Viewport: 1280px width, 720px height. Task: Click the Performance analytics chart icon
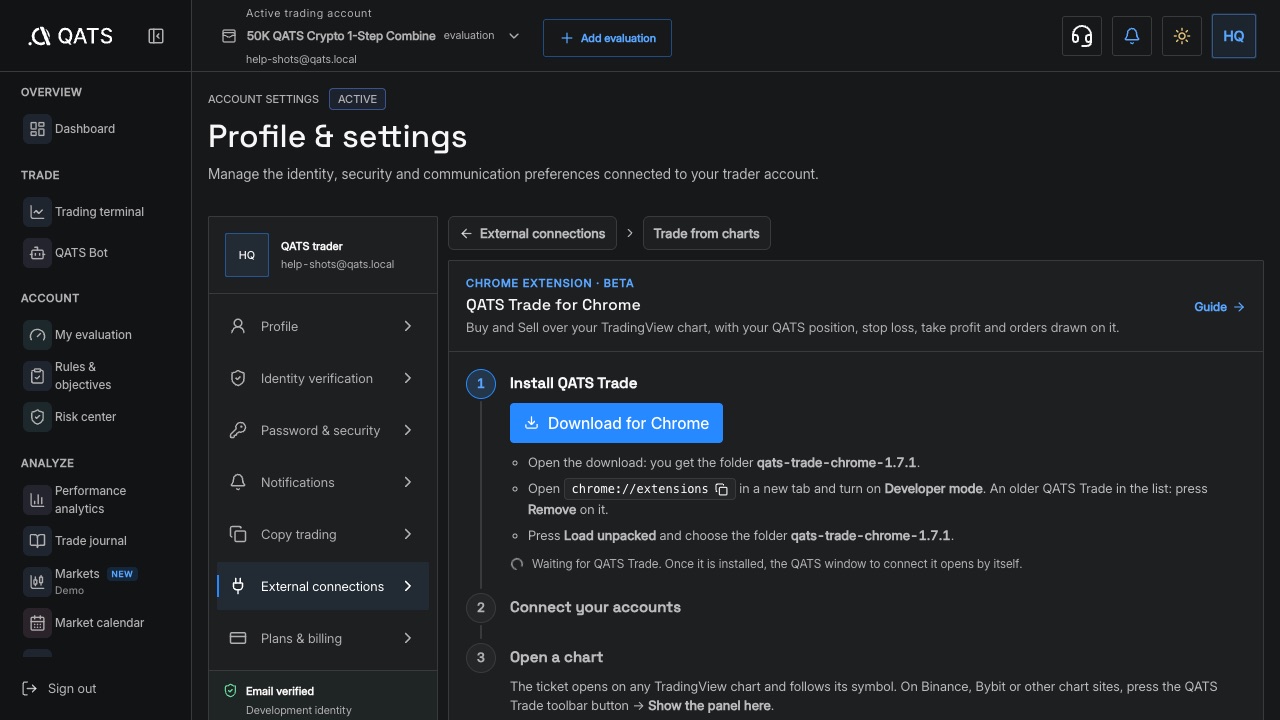pos(37,499)
